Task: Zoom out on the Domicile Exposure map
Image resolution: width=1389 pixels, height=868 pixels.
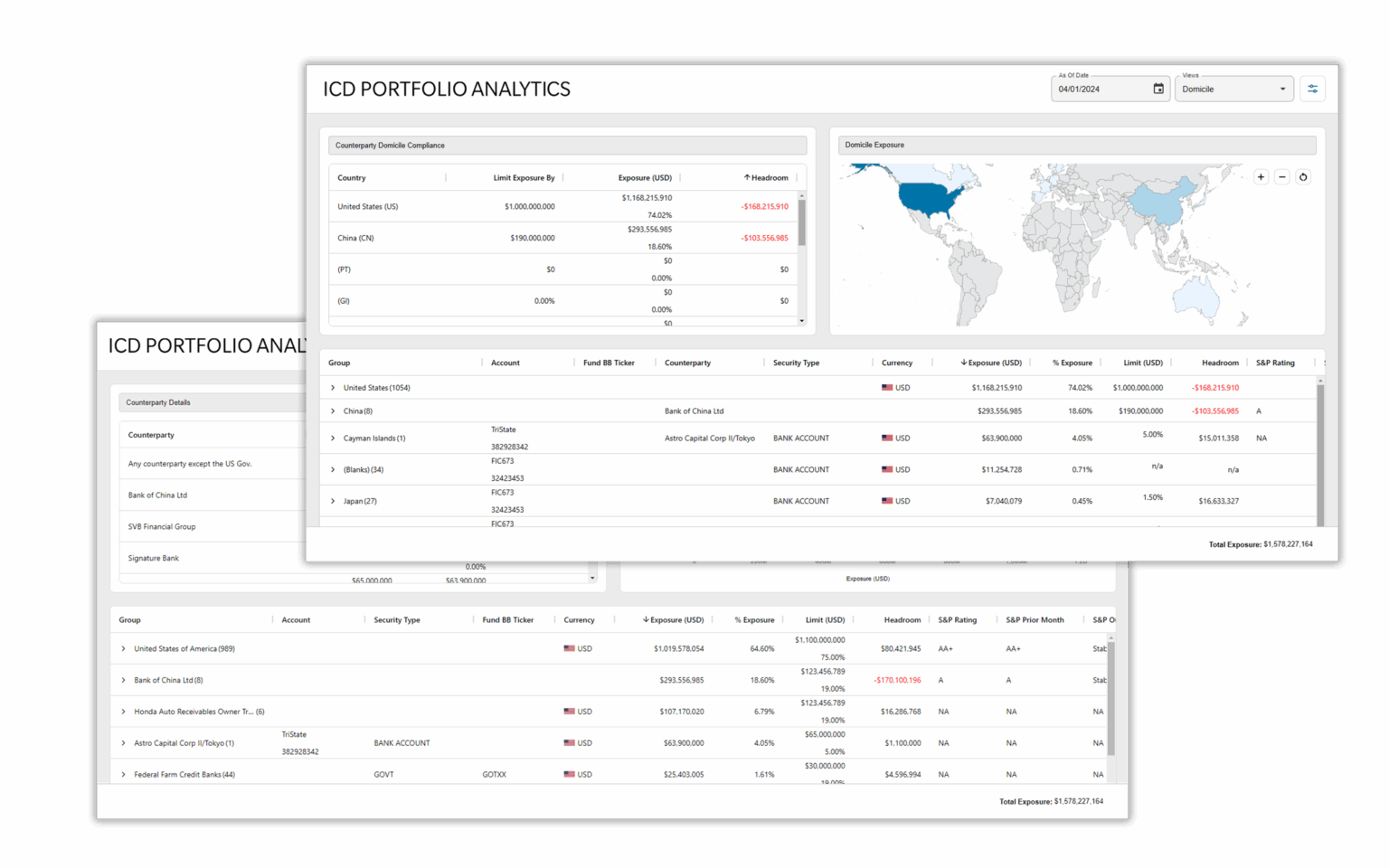Action: pos(1281,177)
